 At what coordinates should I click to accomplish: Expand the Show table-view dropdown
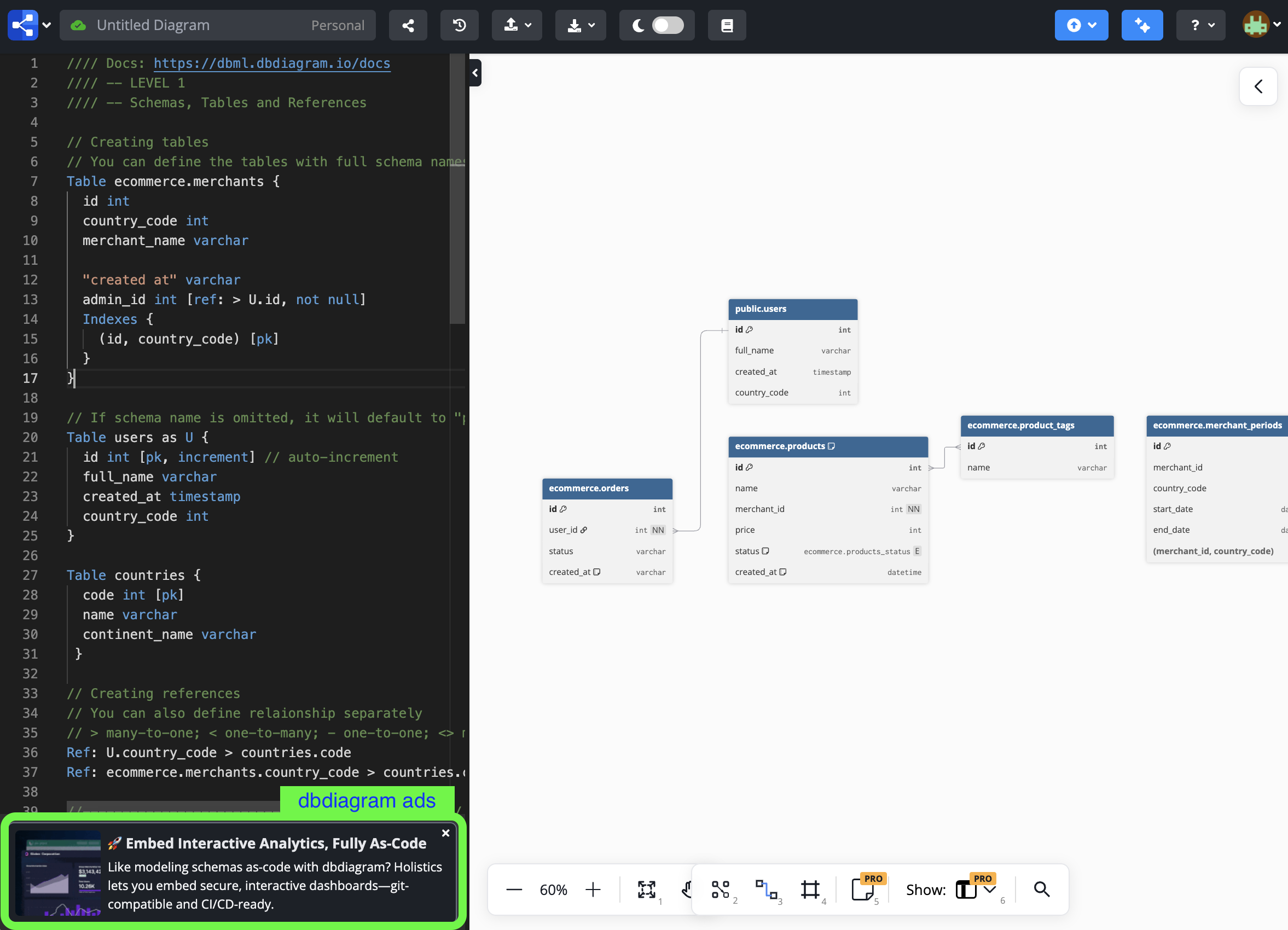(989, 889)
